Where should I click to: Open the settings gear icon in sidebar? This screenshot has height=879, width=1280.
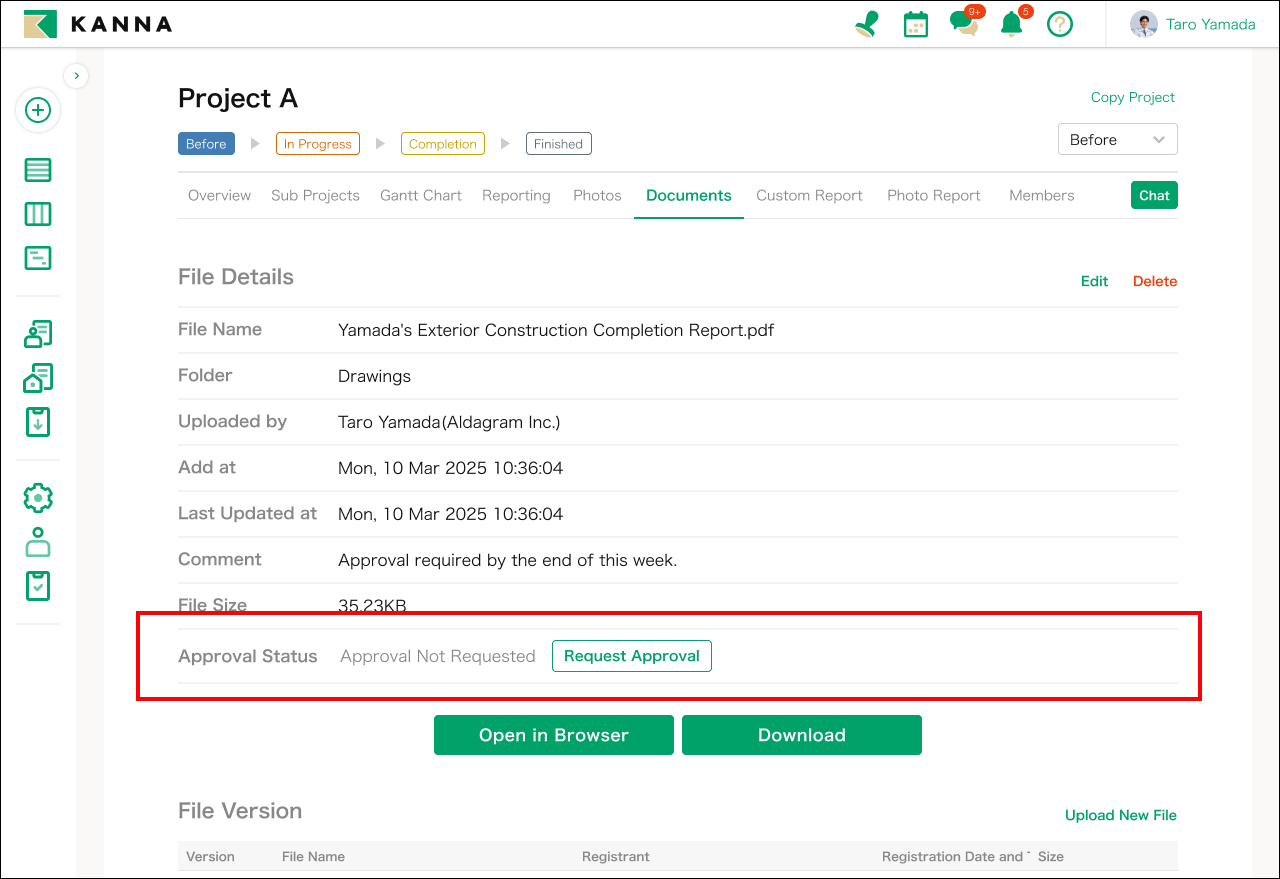coord(38,497)
